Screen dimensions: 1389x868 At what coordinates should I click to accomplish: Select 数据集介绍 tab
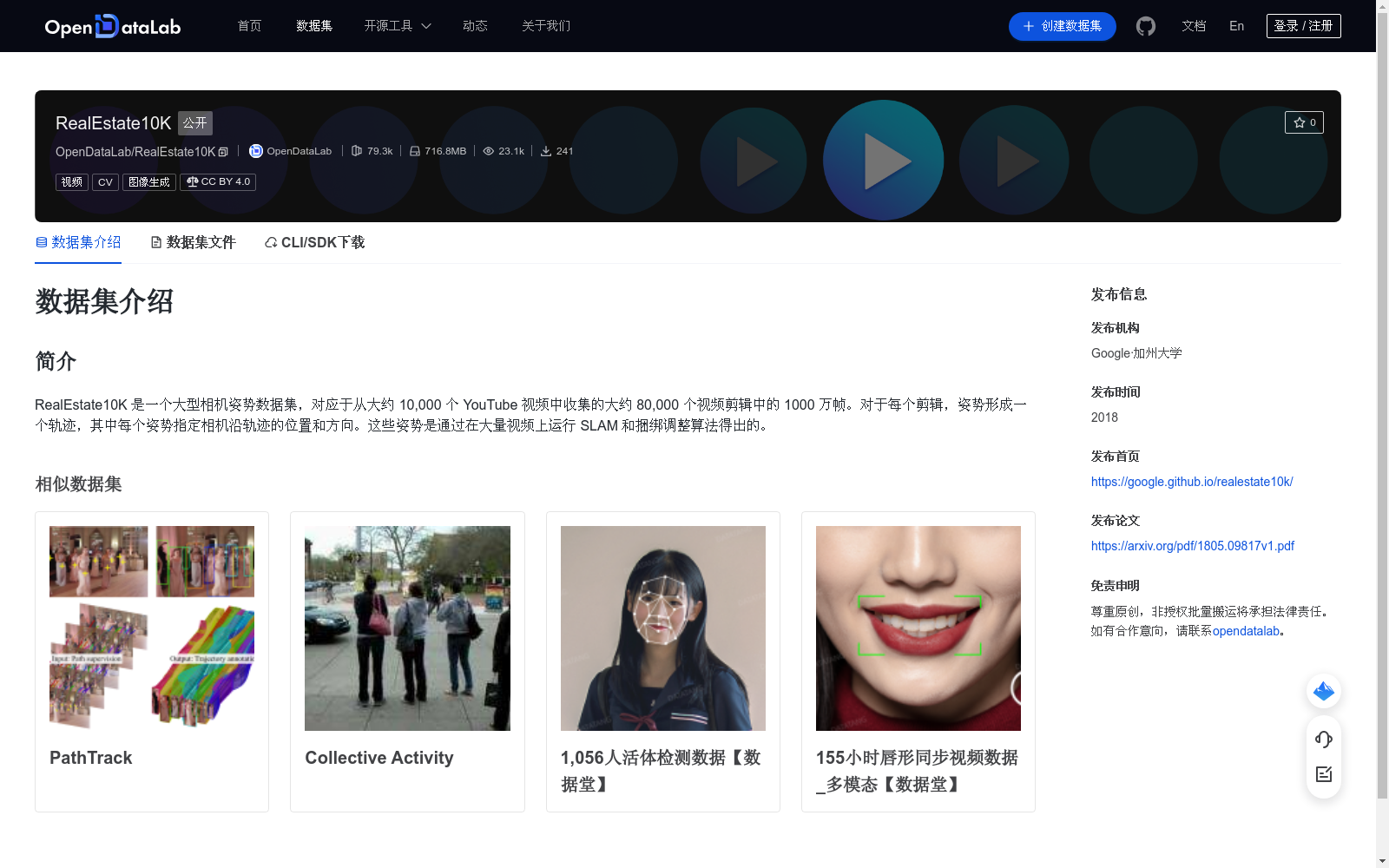(78, 242)
